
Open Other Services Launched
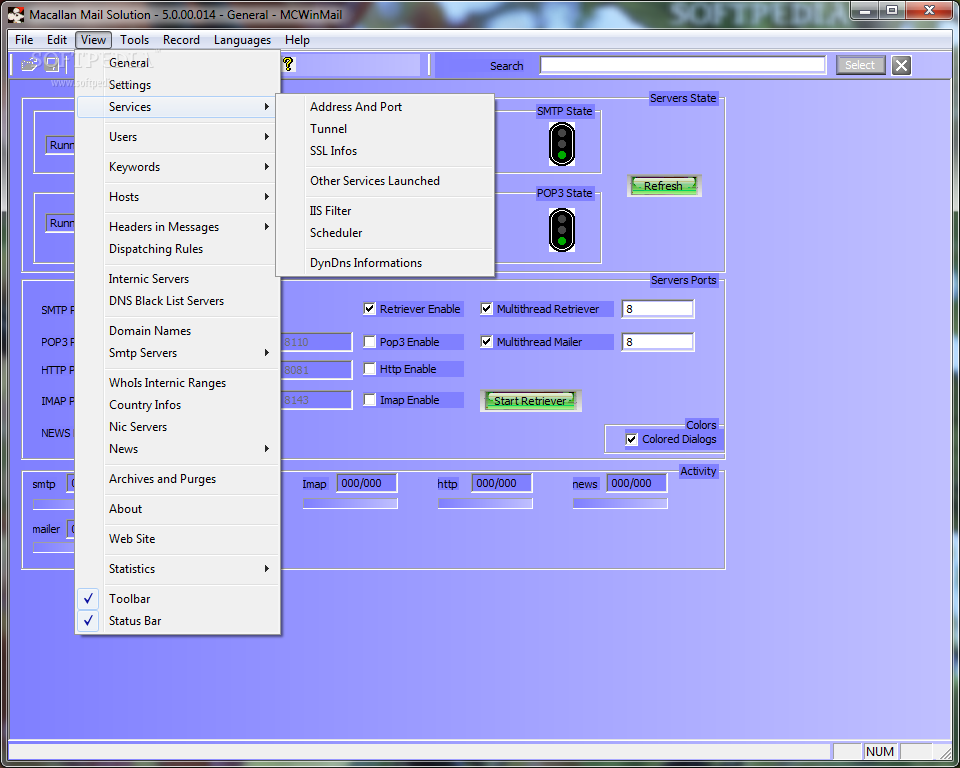tap(385, 181)
